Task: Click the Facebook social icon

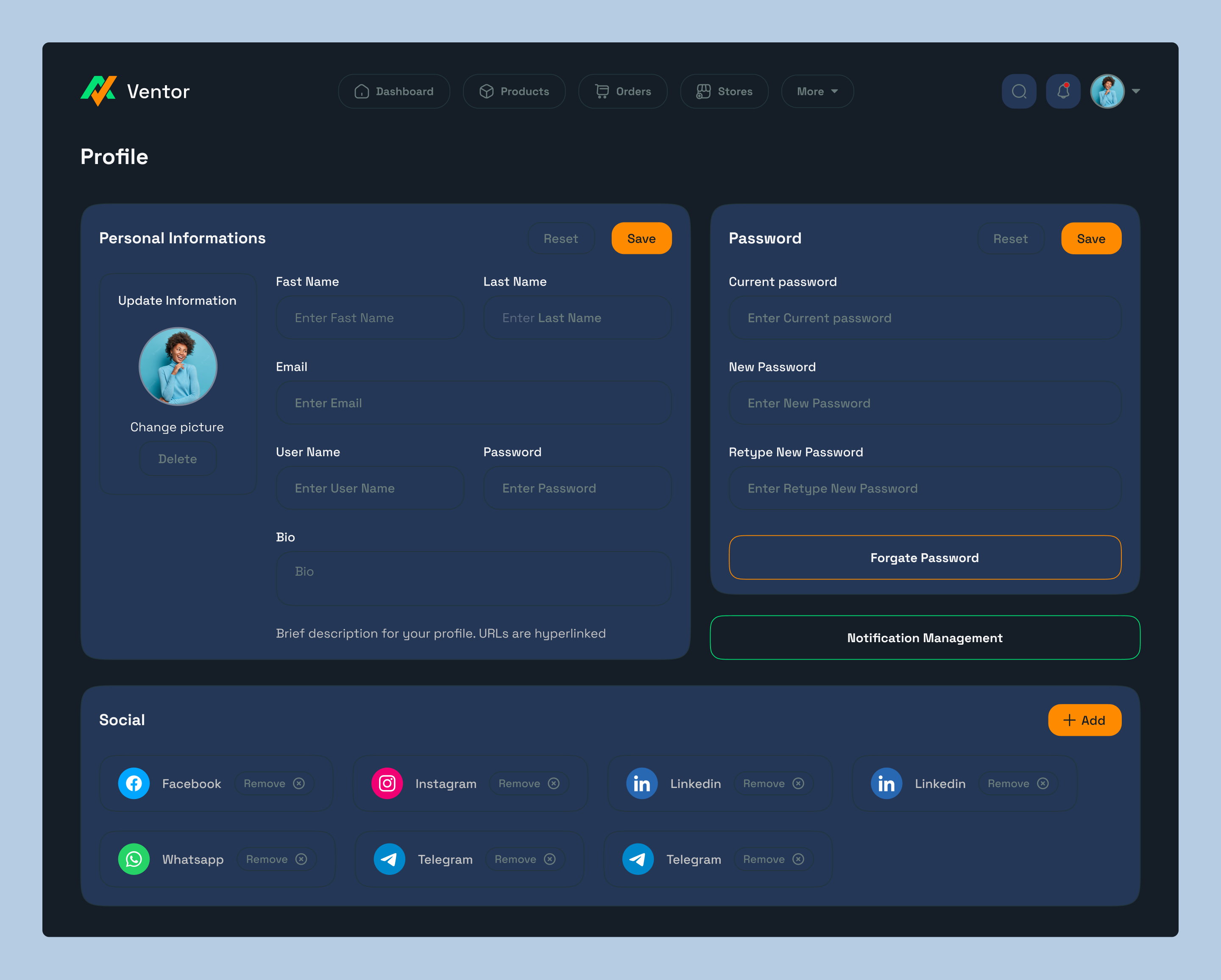Action: 134,784
